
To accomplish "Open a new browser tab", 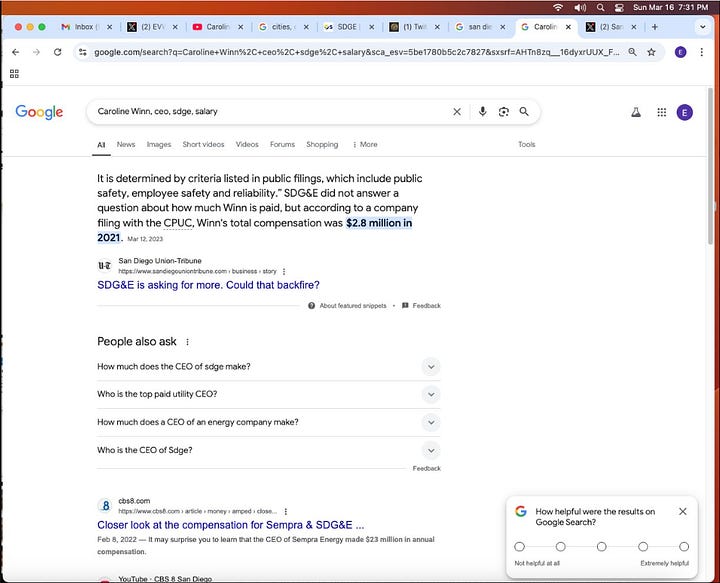I will [x=655, y=27].
